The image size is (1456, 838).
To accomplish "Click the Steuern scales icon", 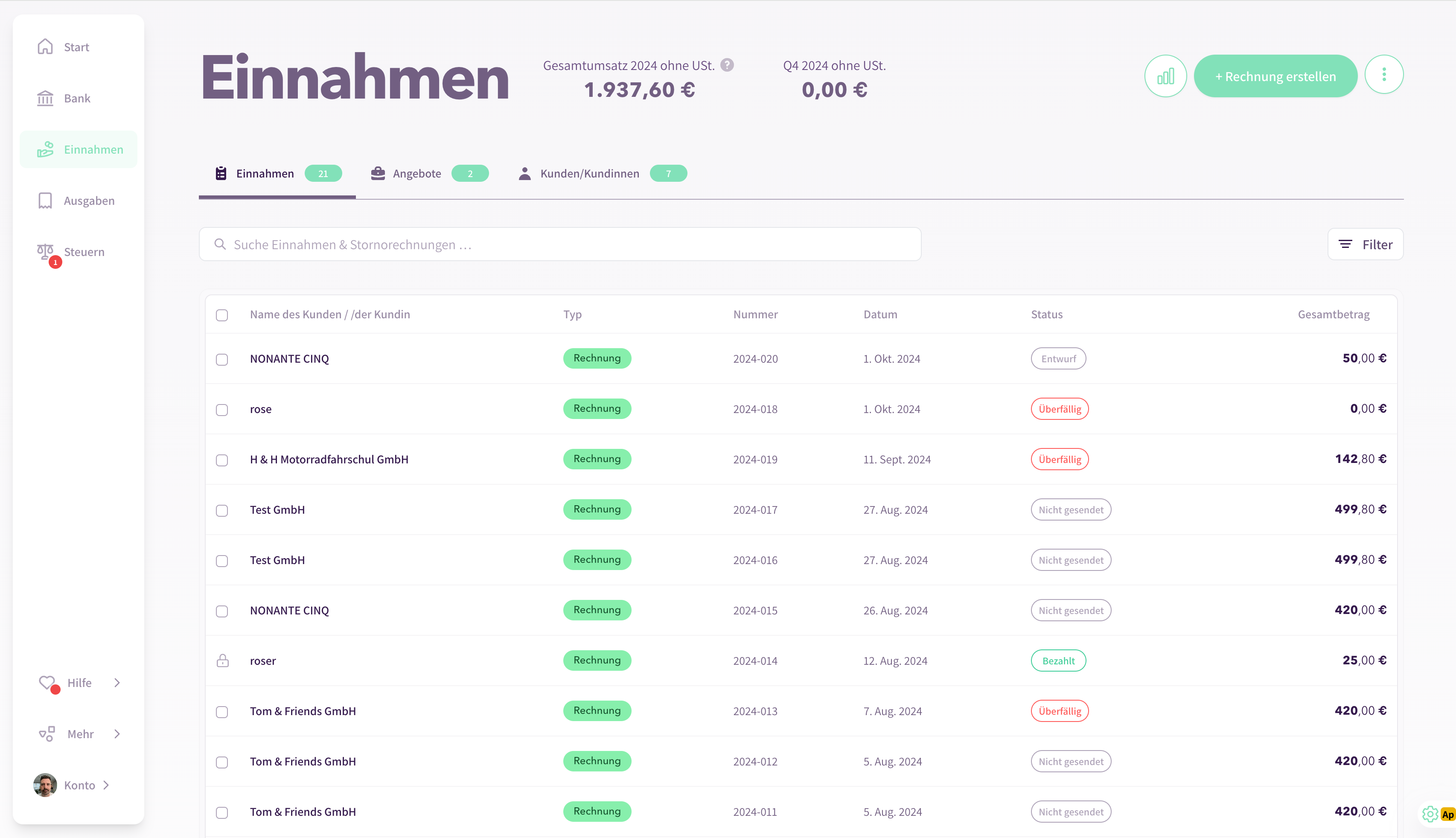I will (x=45, y=251).
